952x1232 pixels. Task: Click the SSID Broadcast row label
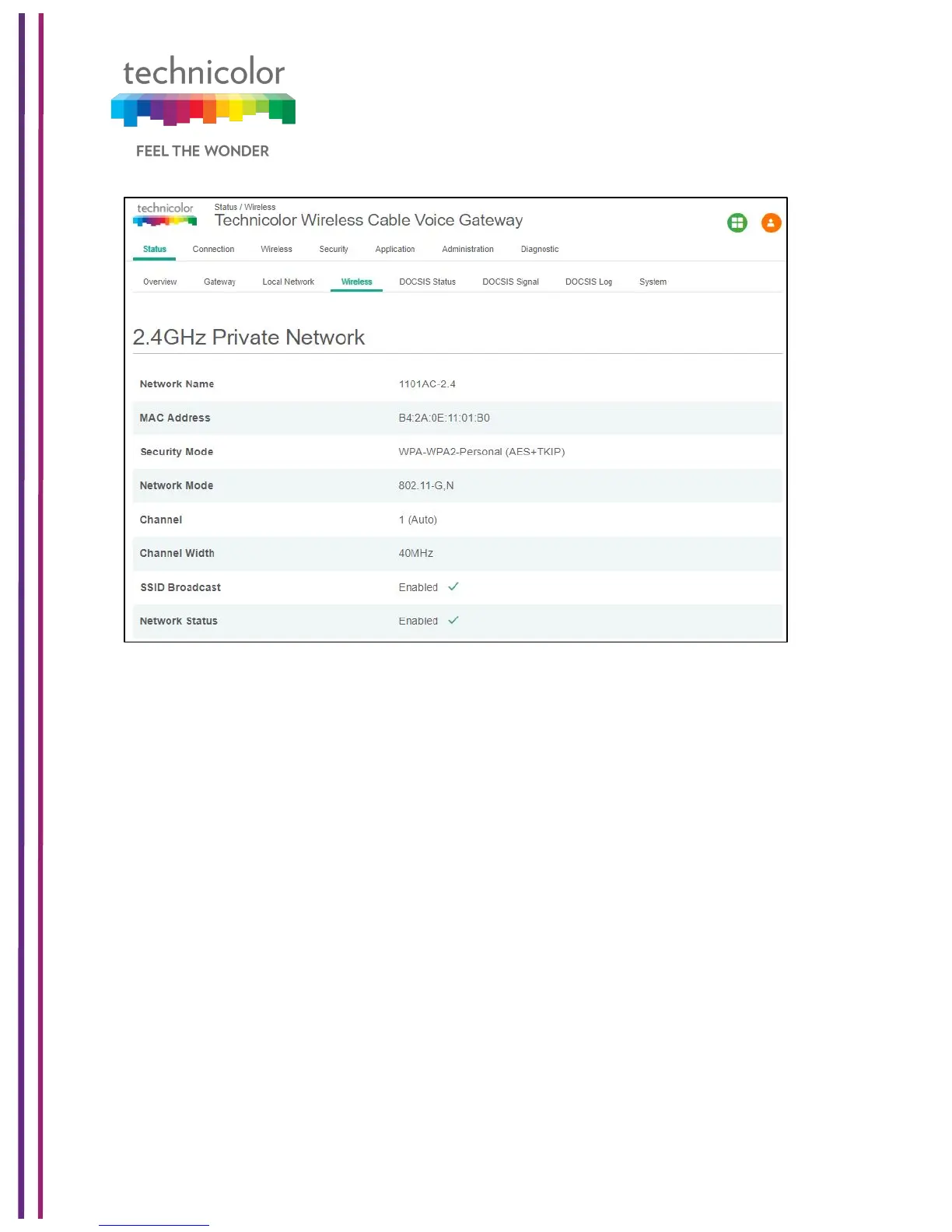pyautogui.click(x=180, y=587)
